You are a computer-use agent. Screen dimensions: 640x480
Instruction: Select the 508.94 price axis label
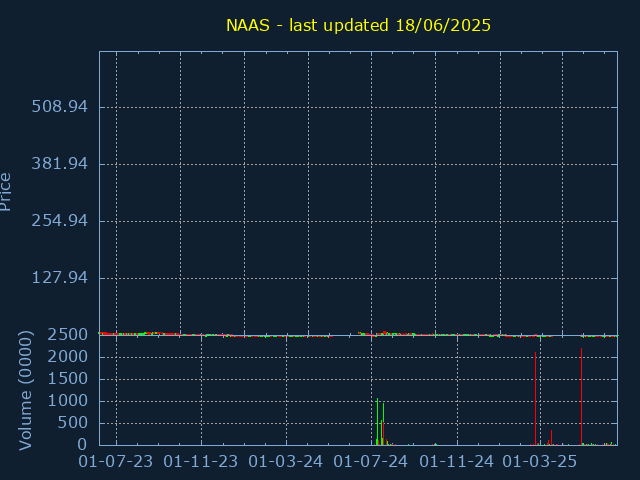click(60, 107)
